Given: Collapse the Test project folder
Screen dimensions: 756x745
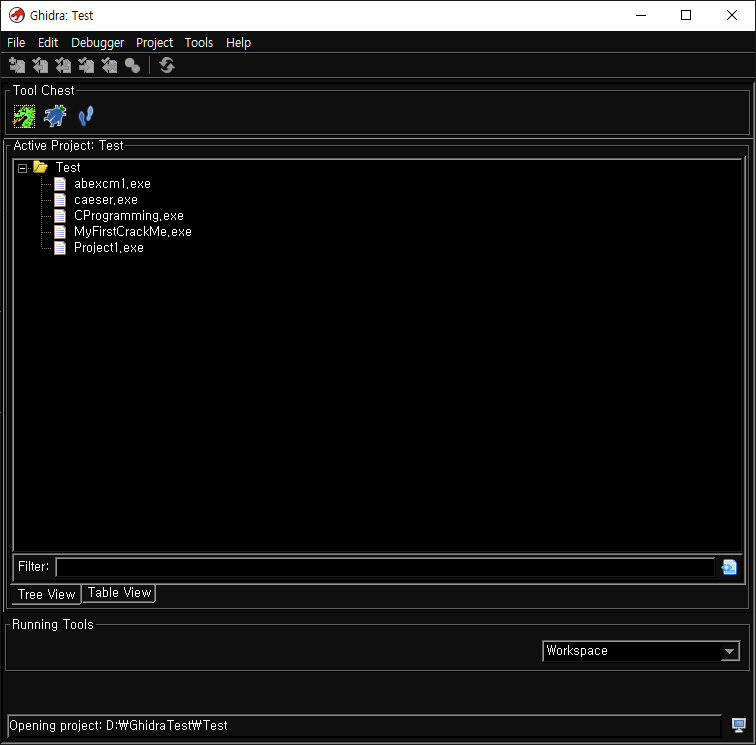Looking at the screenshot, I should pos(22,168).
